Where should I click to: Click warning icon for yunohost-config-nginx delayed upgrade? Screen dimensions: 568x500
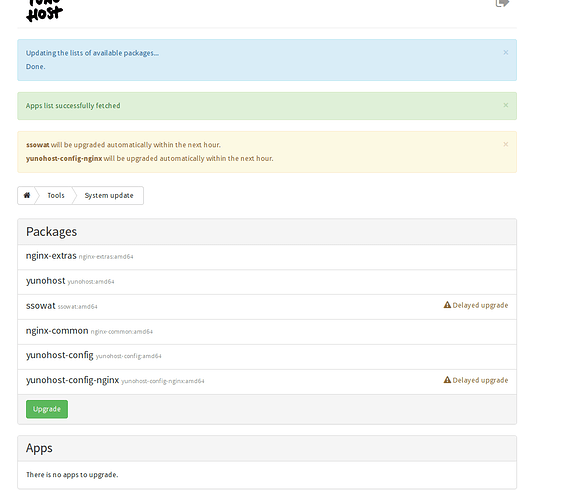tap(447, 380)
